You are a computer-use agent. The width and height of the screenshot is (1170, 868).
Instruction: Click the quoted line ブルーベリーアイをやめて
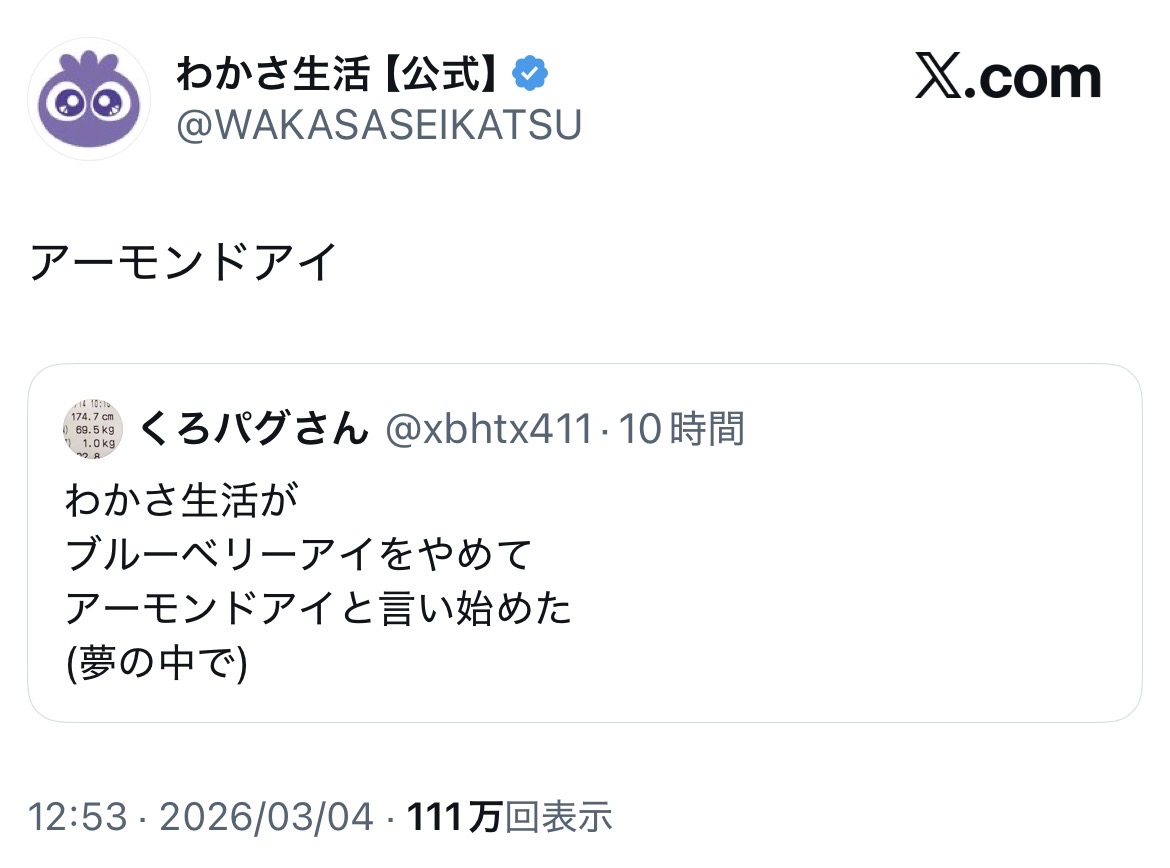click(x=298, y=553)
